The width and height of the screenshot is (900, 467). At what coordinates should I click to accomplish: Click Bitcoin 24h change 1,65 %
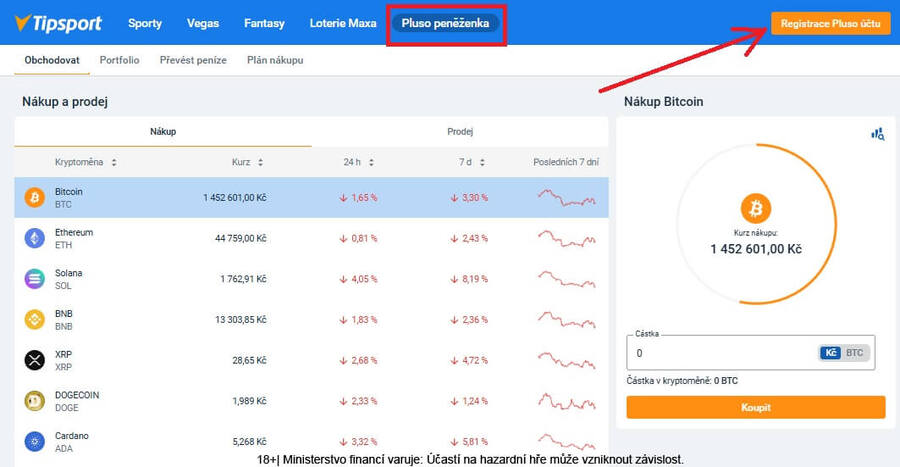click(x=358, y=197)
